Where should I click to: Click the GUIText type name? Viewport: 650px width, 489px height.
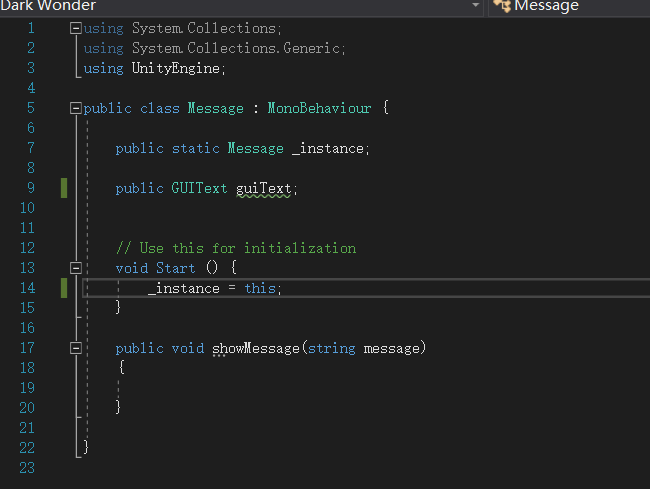coord(199,188)
